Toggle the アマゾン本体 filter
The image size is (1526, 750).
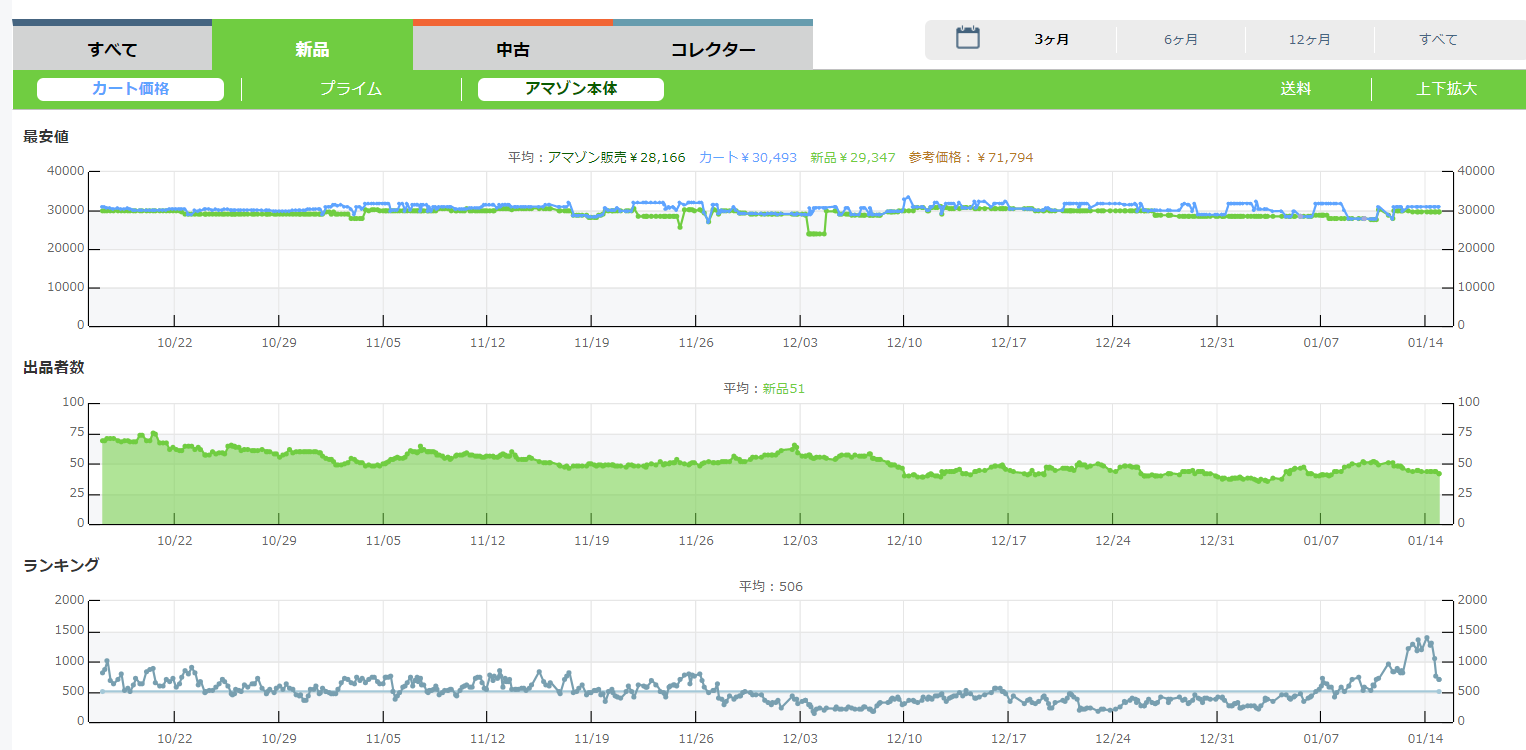[x=571, y=89]
